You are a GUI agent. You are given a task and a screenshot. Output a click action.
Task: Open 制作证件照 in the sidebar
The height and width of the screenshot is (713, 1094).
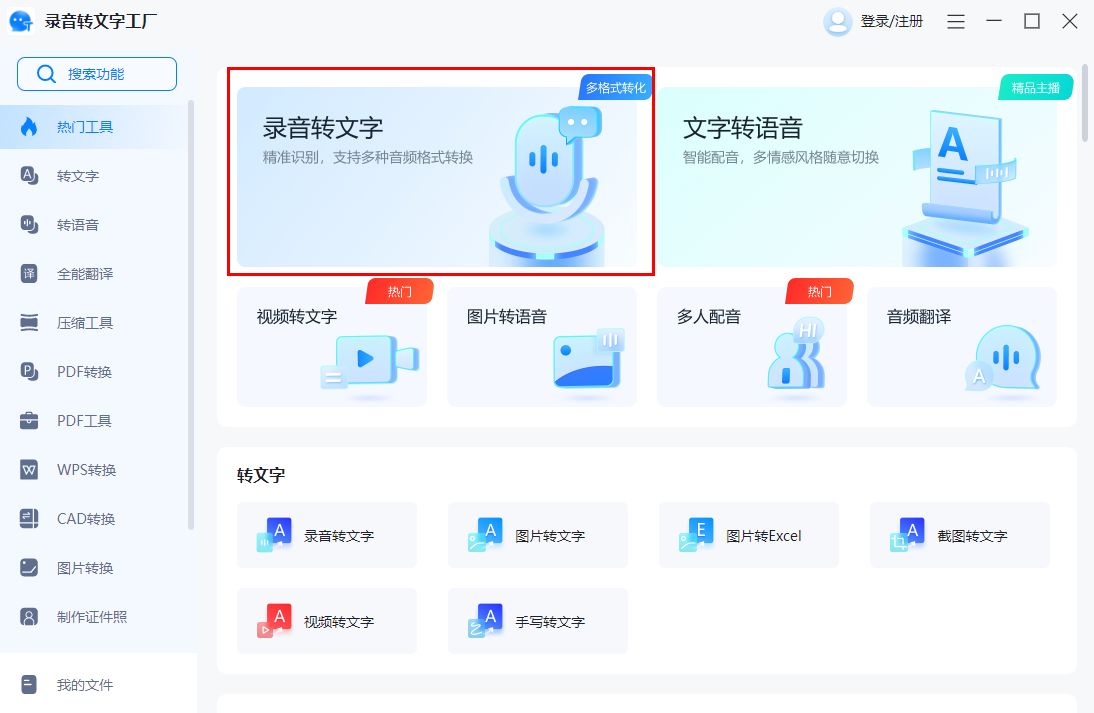pos(95,617)
